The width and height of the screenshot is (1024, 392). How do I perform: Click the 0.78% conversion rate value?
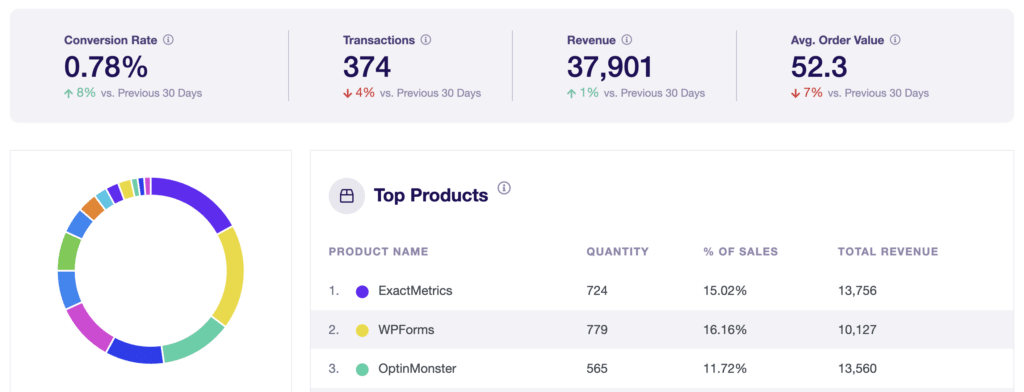[106, 67]
